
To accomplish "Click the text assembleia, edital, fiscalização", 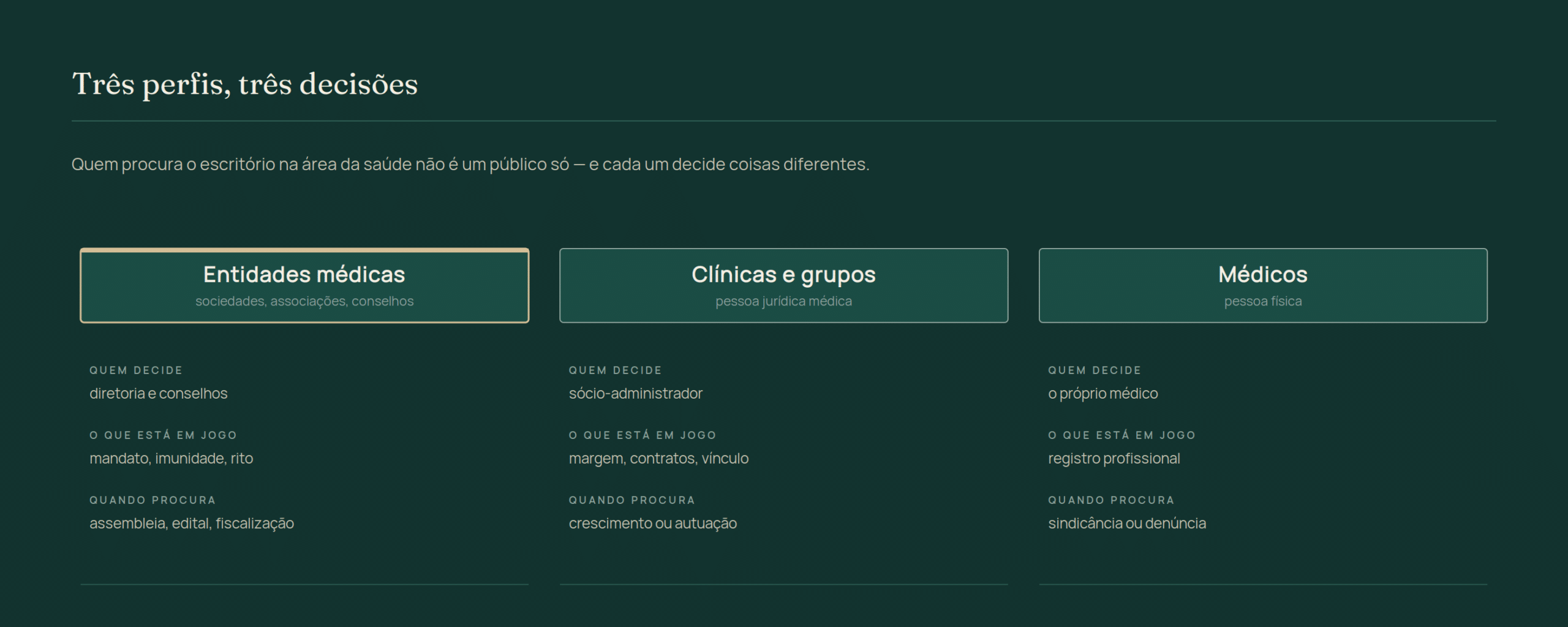I will tap(192, 523).
